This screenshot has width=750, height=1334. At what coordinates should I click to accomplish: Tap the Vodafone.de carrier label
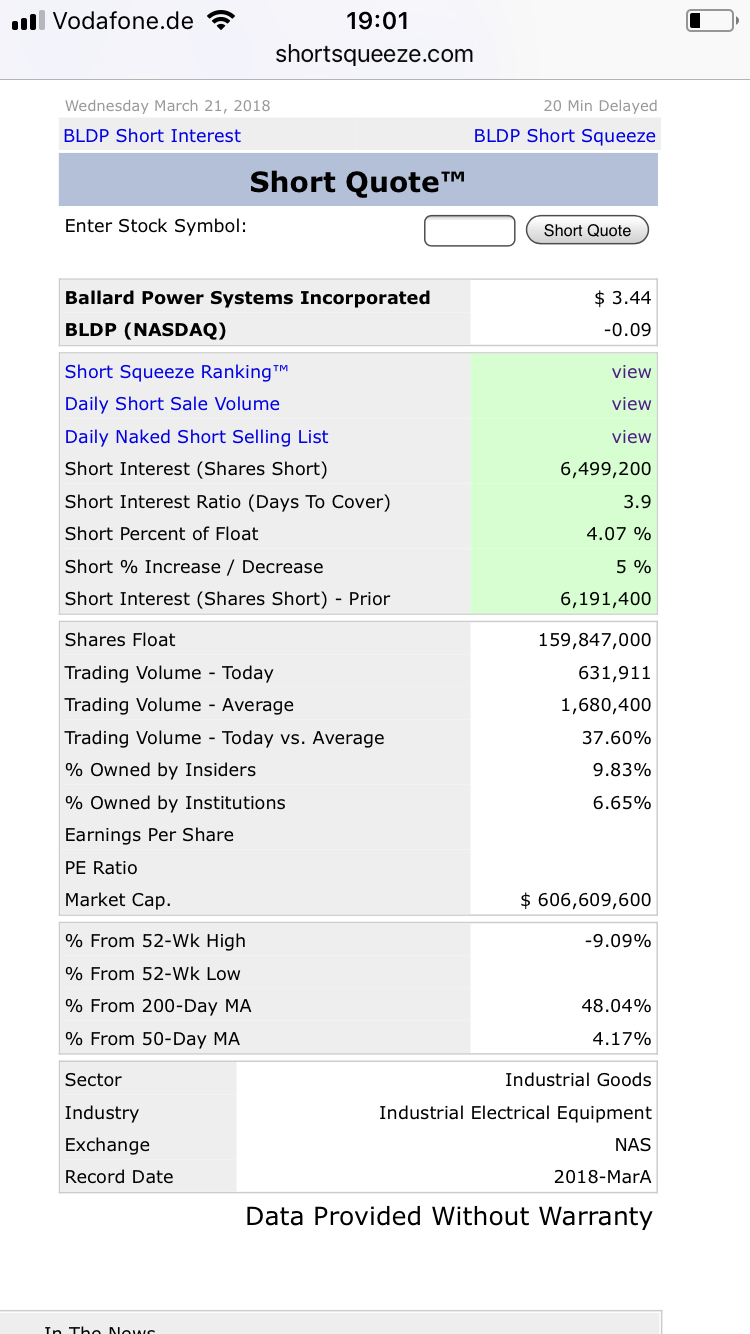[123, 21]
